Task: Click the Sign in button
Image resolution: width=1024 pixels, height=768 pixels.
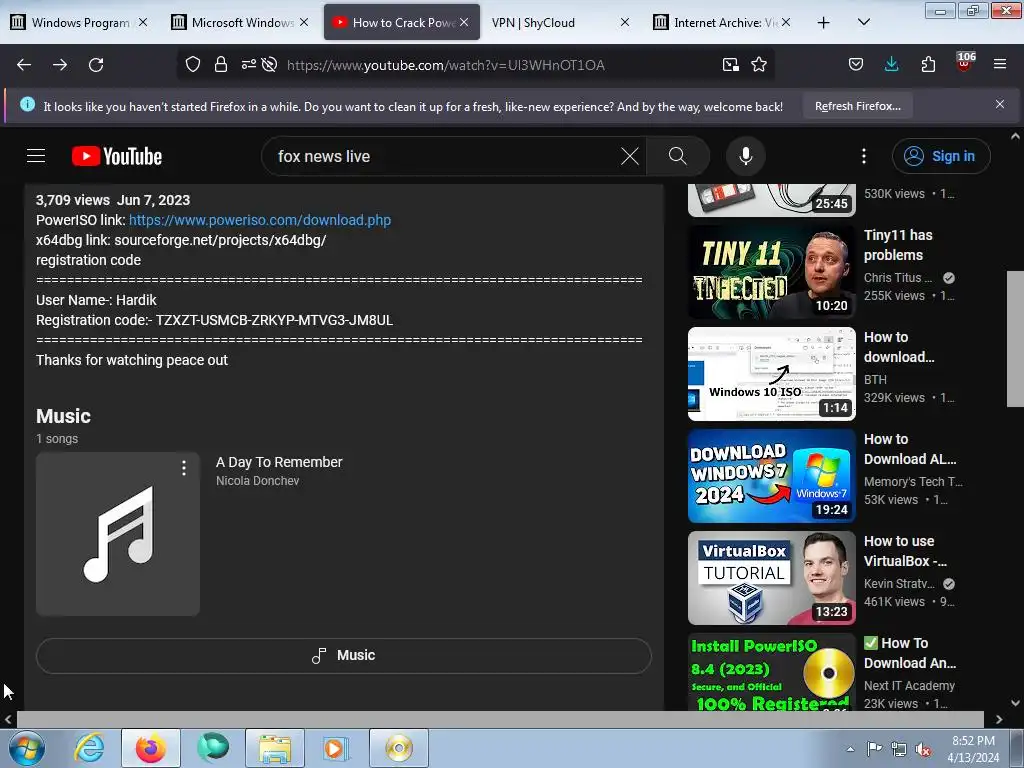Action: (941, 156)
